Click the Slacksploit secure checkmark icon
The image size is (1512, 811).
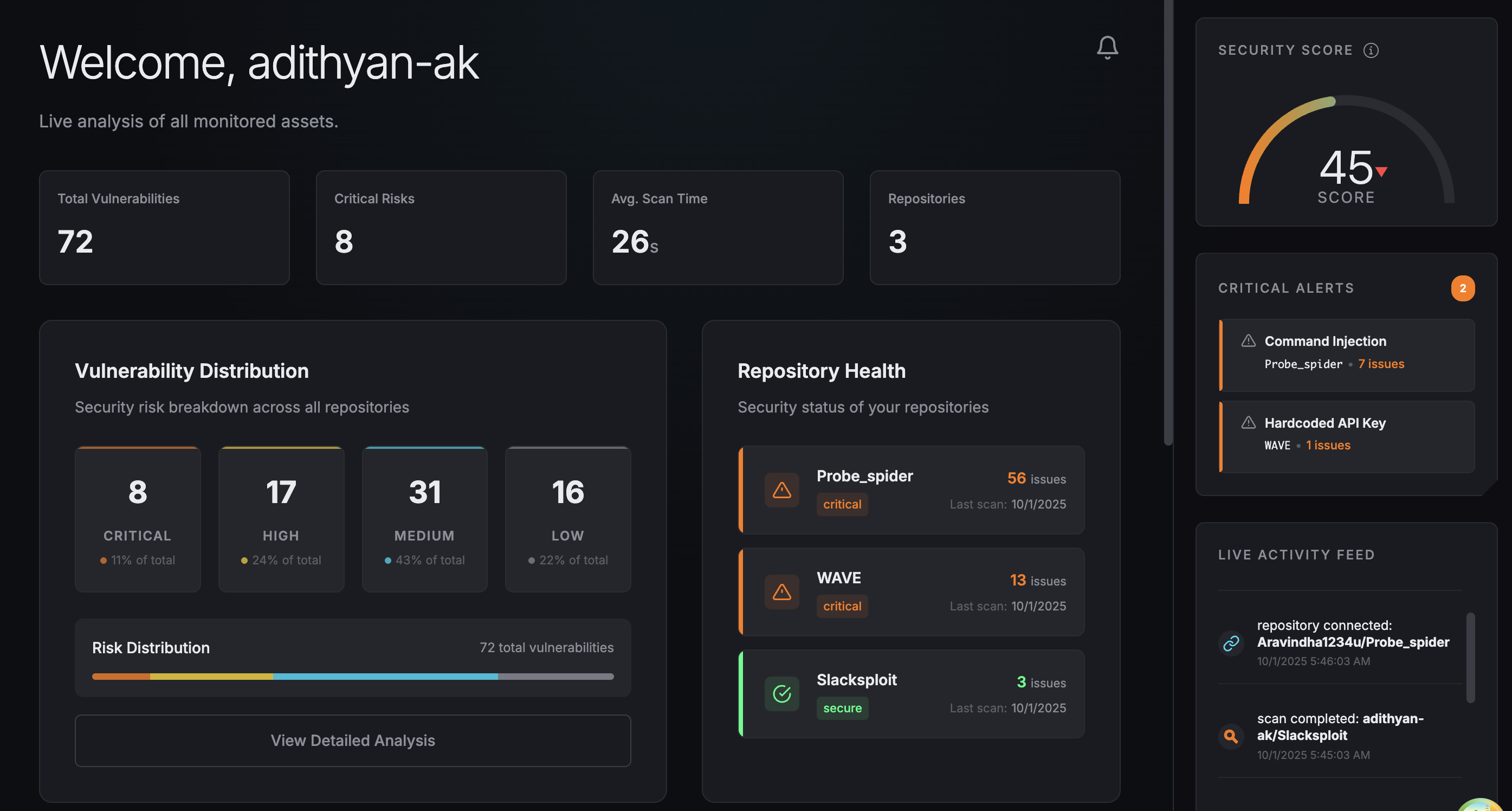coord(781,693)
